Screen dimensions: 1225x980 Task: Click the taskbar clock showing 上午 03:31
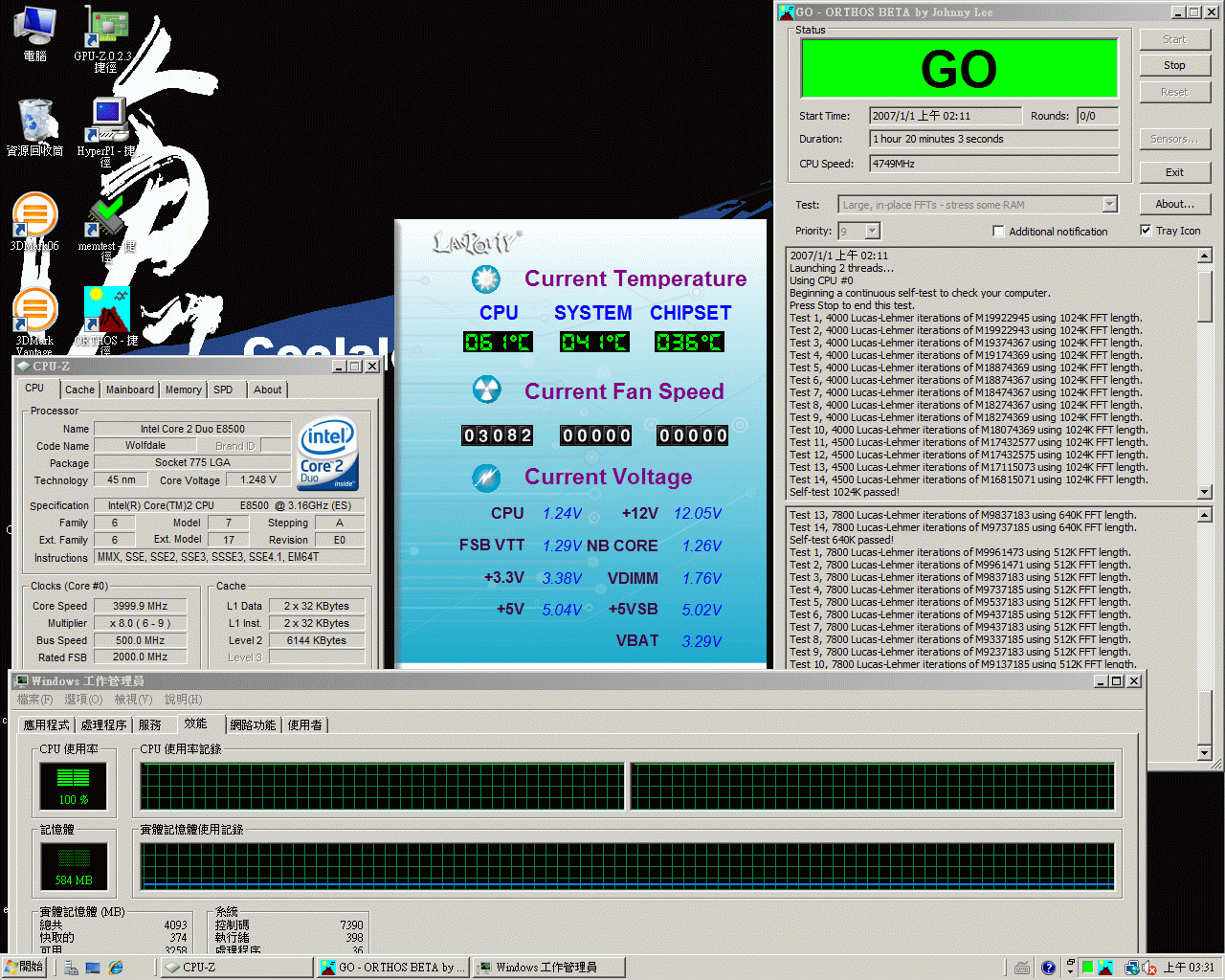tap(1190, 968)
